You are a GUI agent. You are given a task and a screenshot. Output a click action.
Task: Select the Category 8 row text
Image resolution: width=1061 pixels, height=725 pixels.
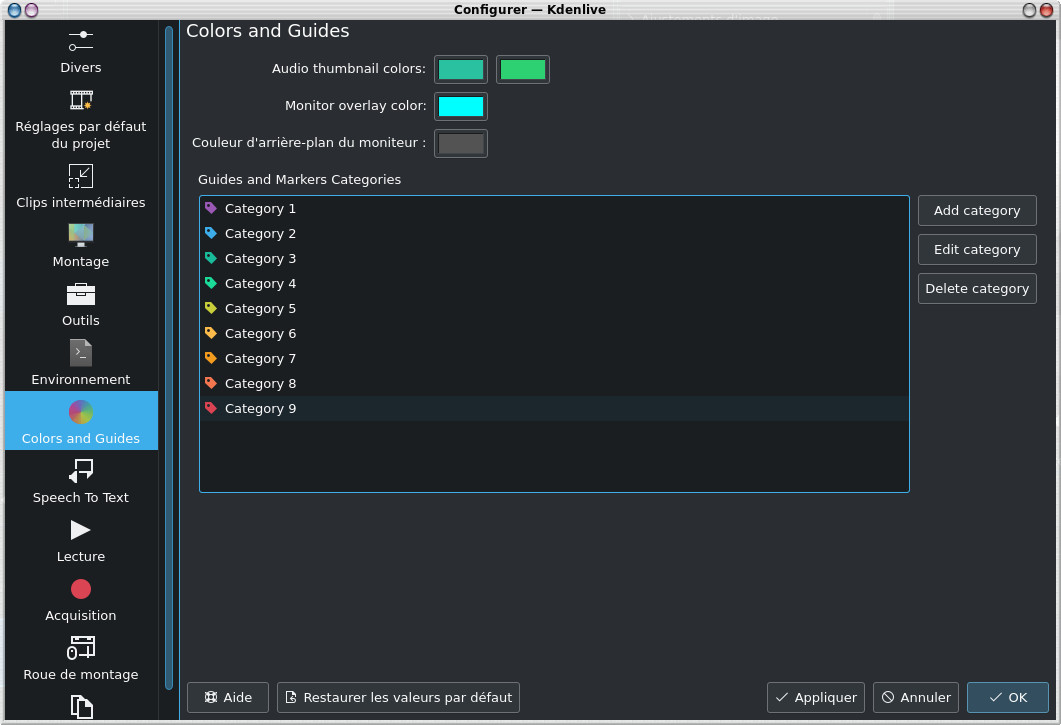tap(261, 384)
